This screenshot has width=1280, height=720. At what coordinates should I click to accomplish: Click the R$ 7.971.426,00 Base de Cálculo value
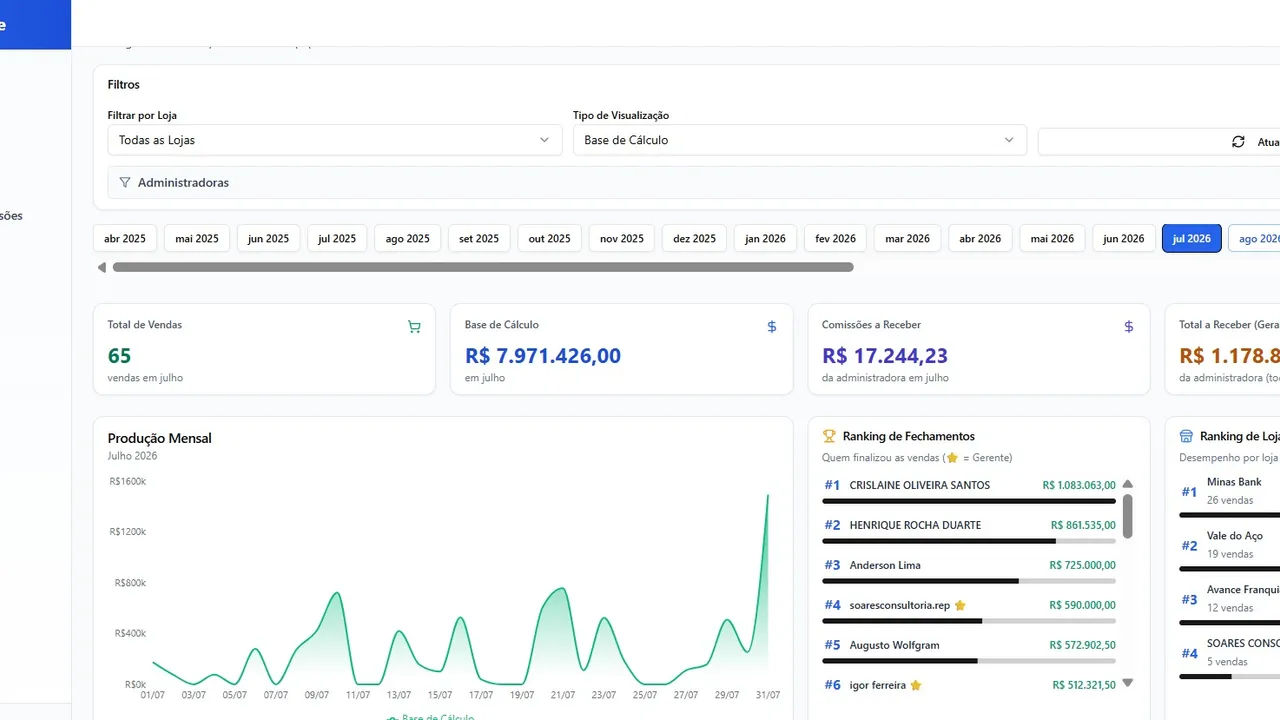click(x=543, y=355)
